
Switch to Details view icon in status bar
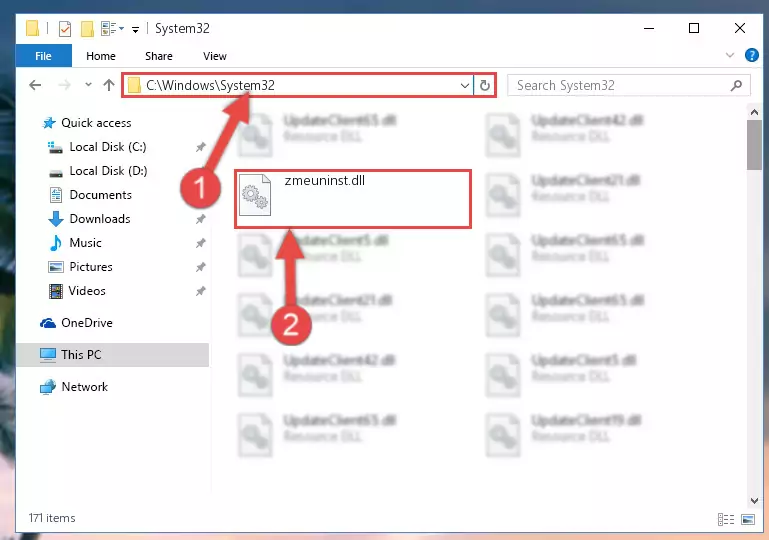pos(726,519)
